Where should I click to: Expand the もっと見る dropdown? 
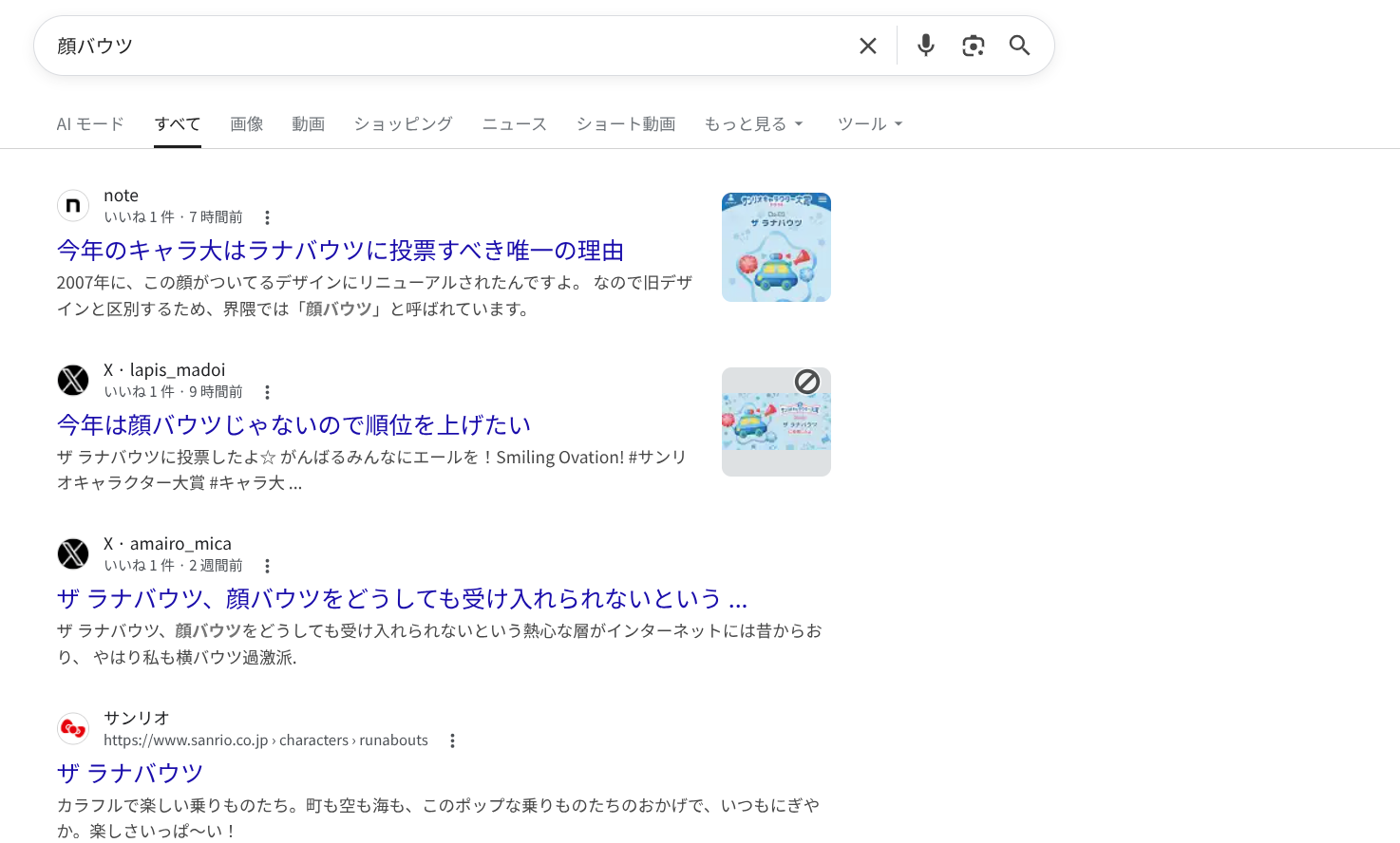point(753,124)
